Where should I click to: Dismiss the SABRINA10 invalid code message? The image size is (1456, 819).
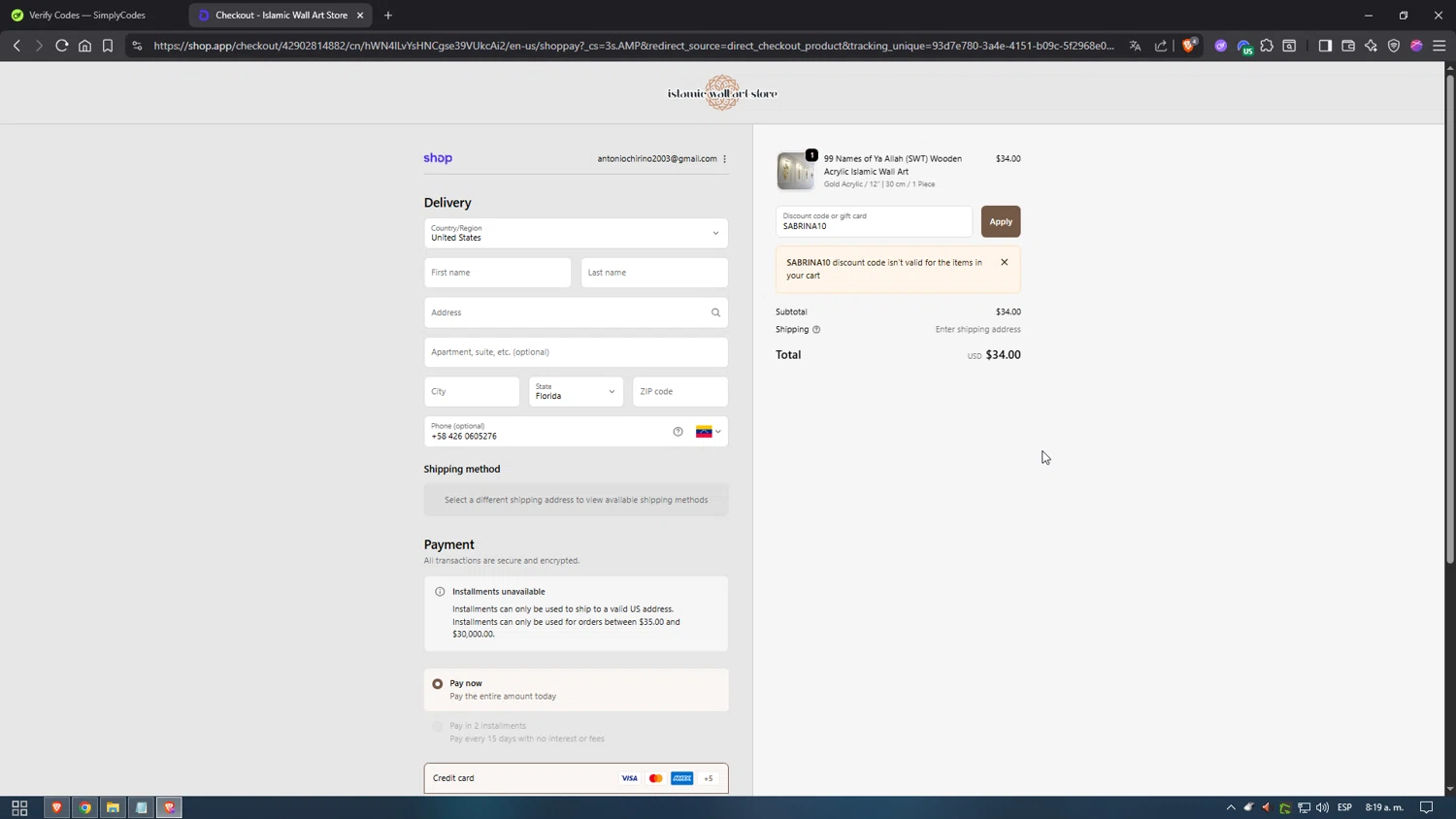pyautogui.click(x=1005, y=262)
